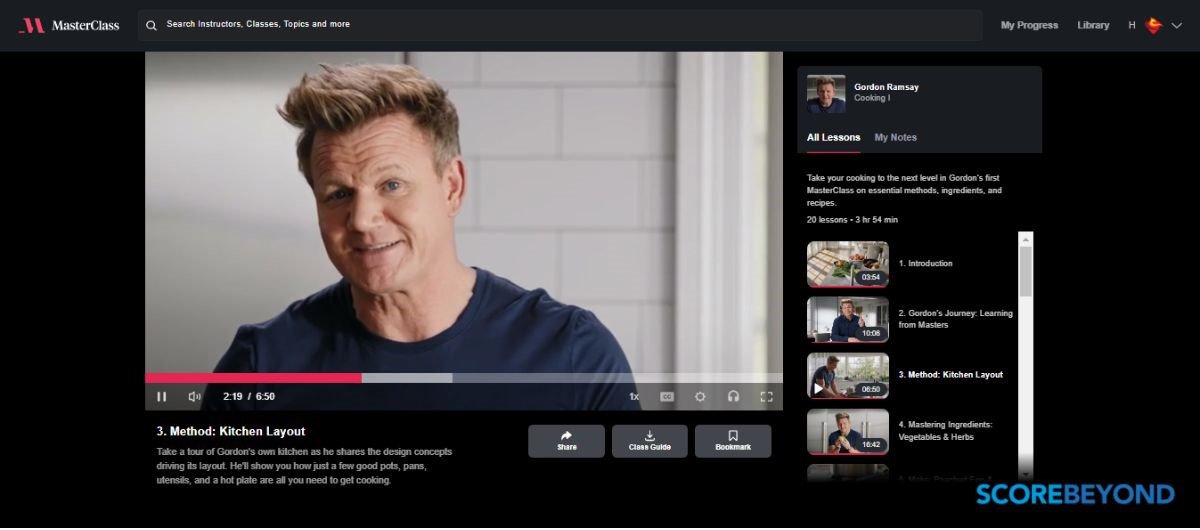The width and height of the screenshot is (1200, 530).
Task: Open the Library page
Action: (x=1093, y=25)
